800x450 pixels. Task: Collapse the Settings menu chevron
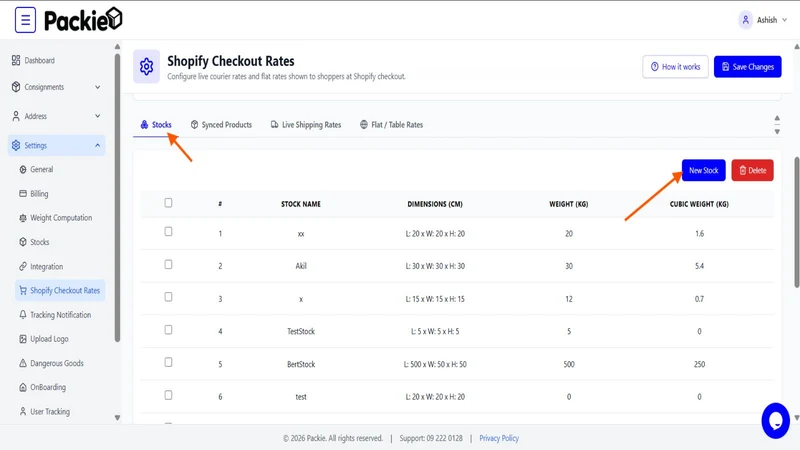pyautogui.click(x=97, y=145)
